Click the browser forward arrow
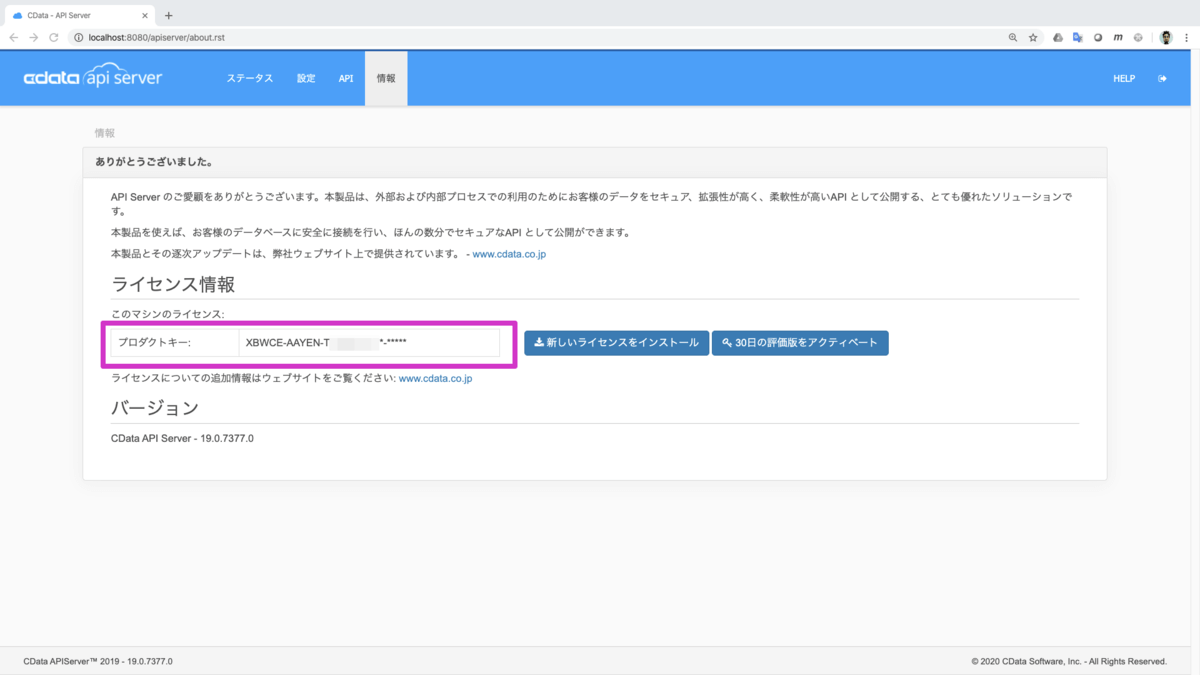1200x675 pixels. 34,37
